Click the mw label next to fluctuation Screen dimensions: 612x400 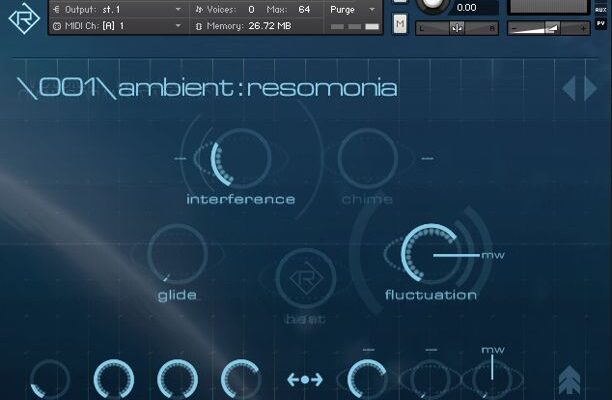492,256
